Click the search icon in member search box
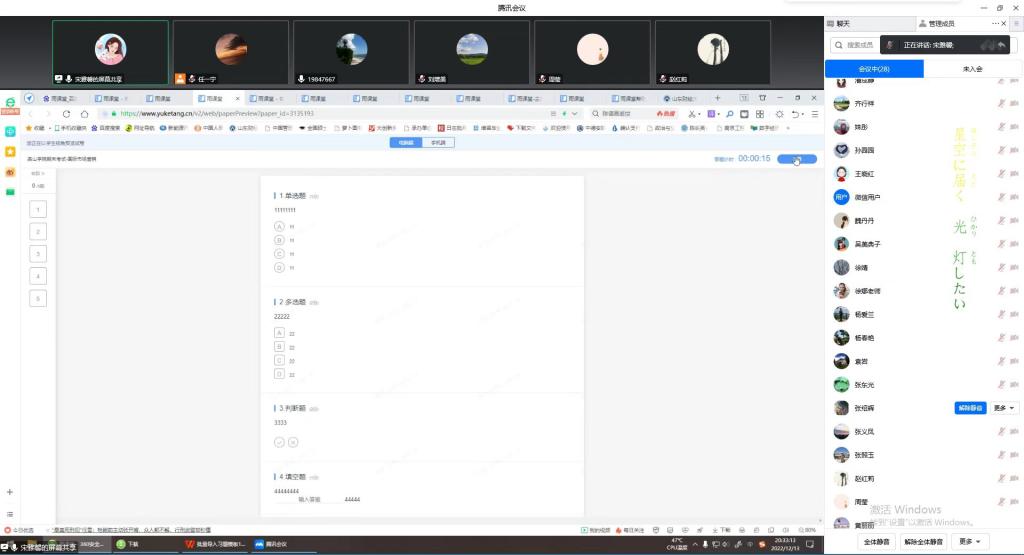This screenshot has width=1024, height=555. point(838,45)
